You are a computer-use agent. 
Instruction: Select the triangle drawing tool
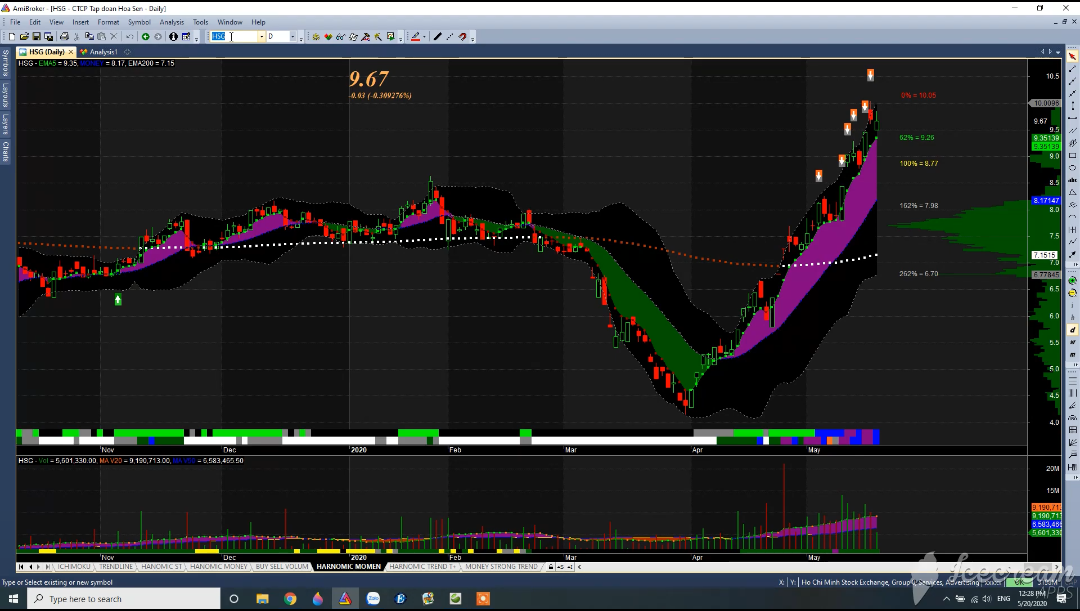1072,192
